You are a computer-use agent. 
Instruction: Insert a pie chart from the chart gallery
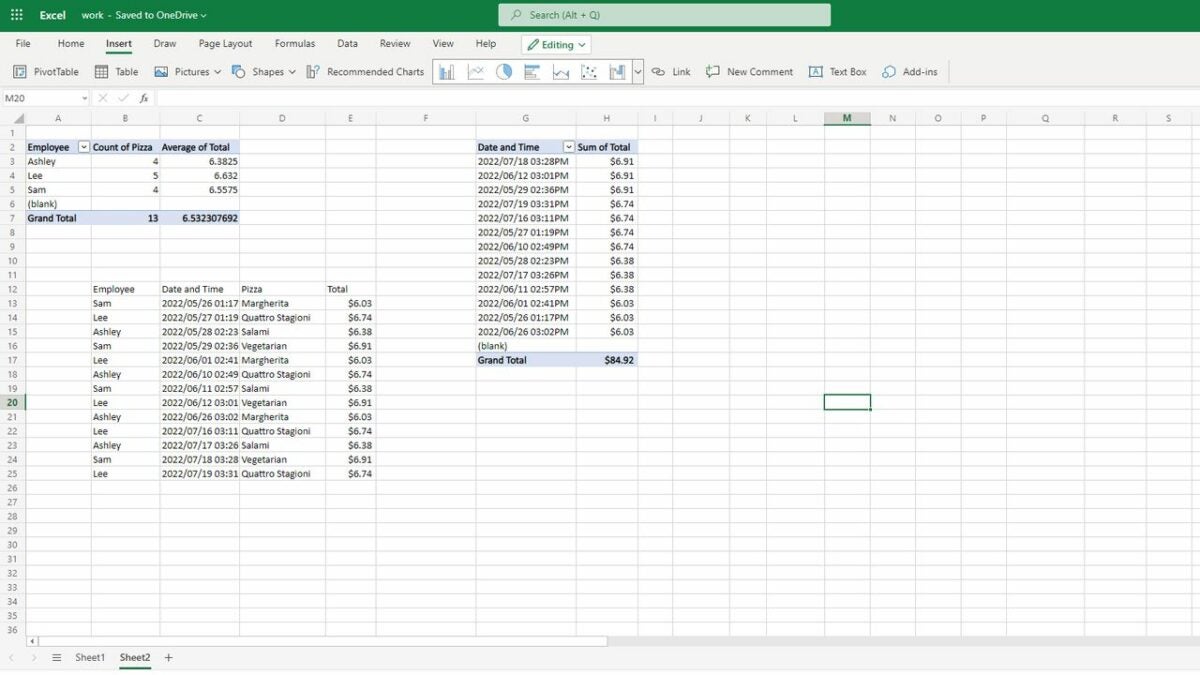[504, 72]
